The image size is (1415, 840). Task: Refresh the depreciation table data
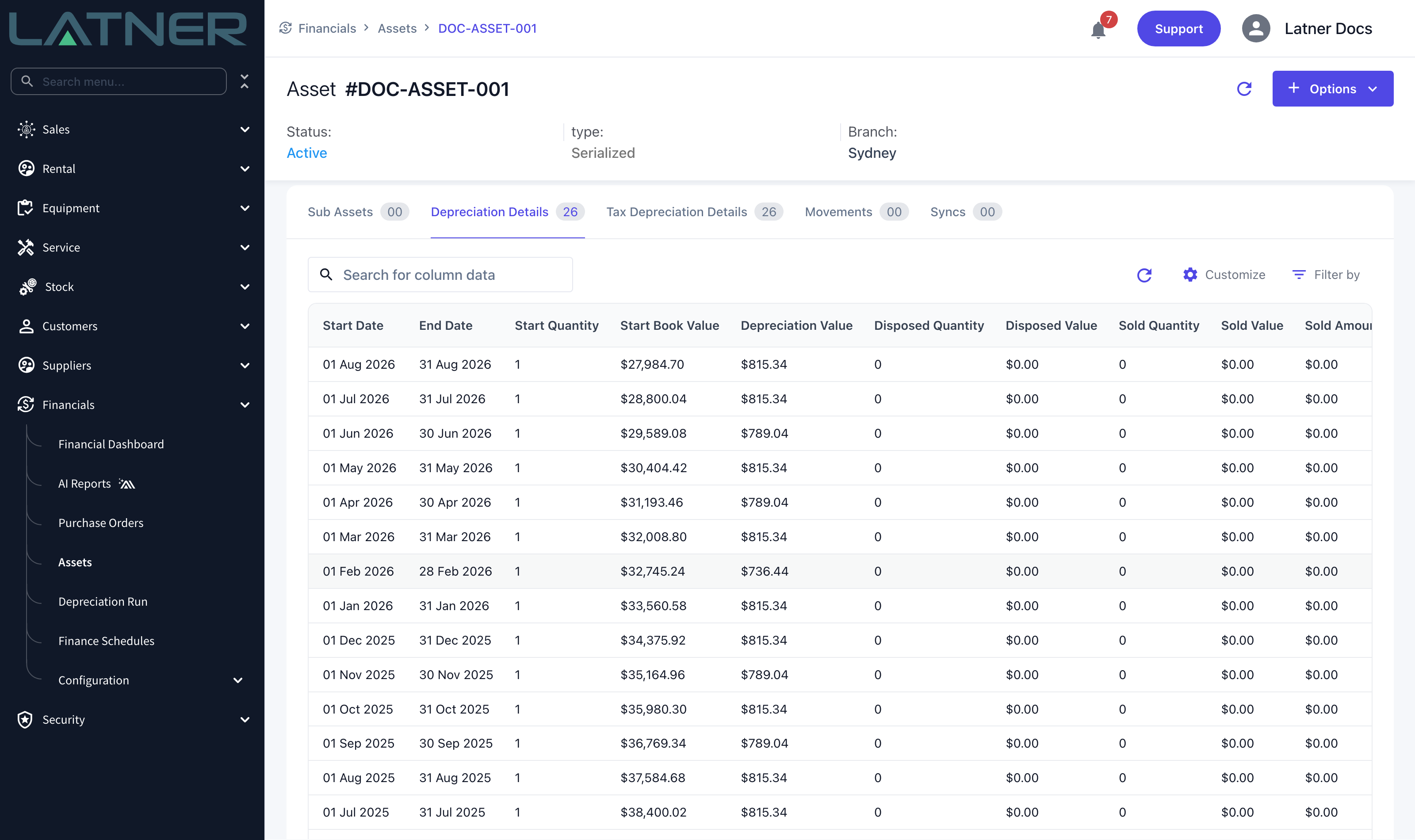tap(1144, 275)
